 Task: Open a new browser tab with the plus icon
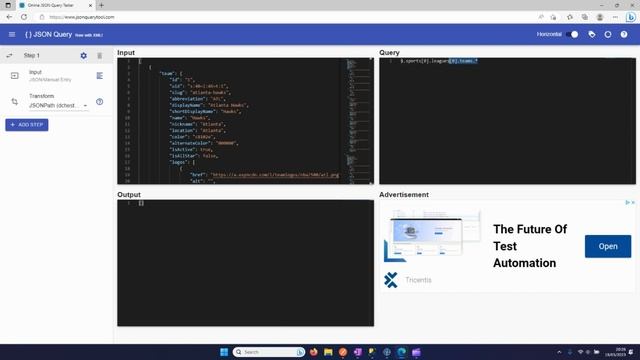[101, 5]
